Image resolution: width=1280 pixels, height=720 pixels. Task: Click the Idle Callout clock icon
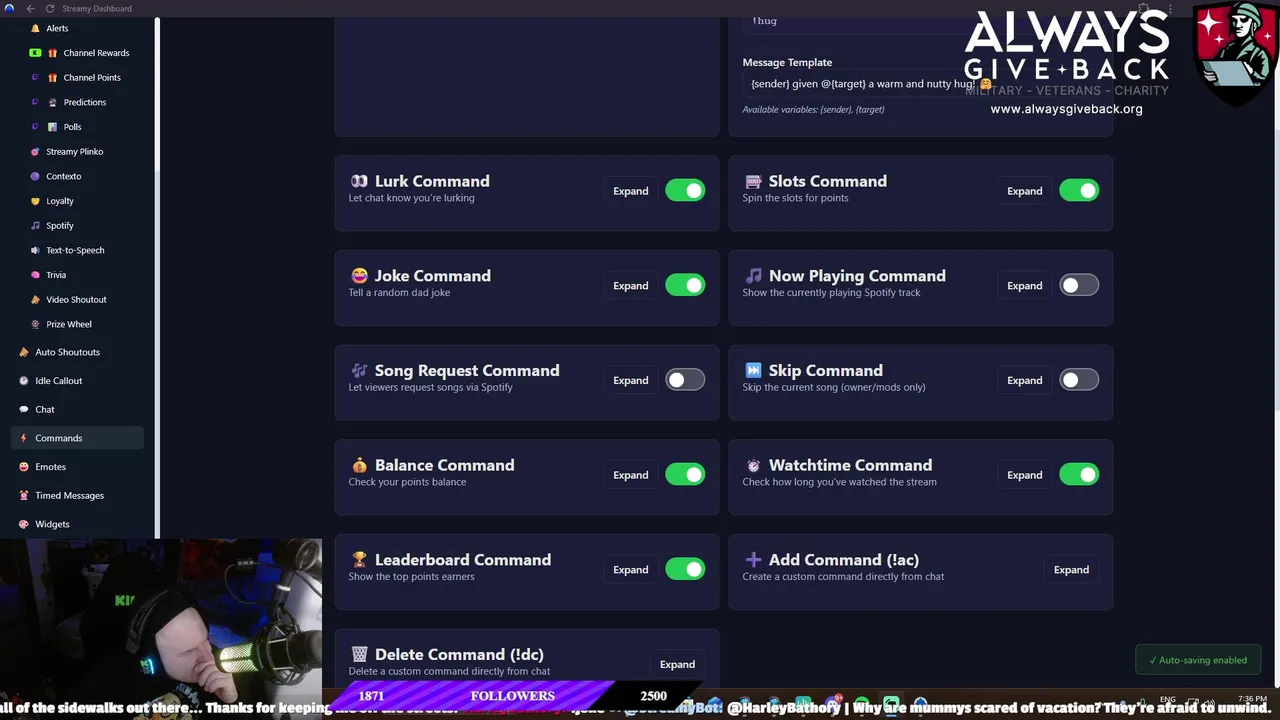pyautogui.click(x=24, y=381)
